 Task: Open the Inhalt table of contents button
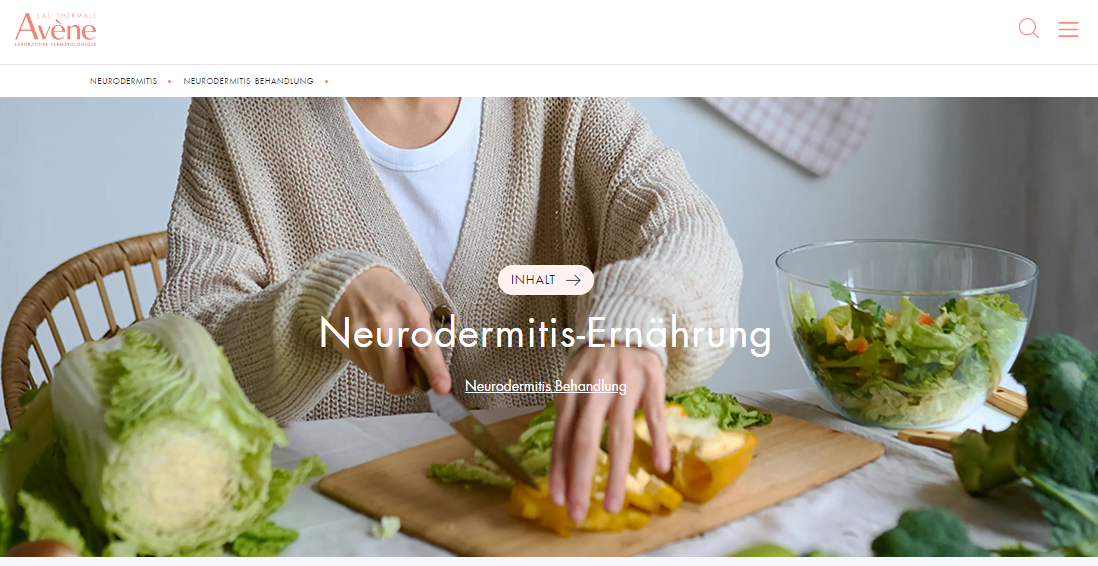pyautogui.click(x=545, y=280)
